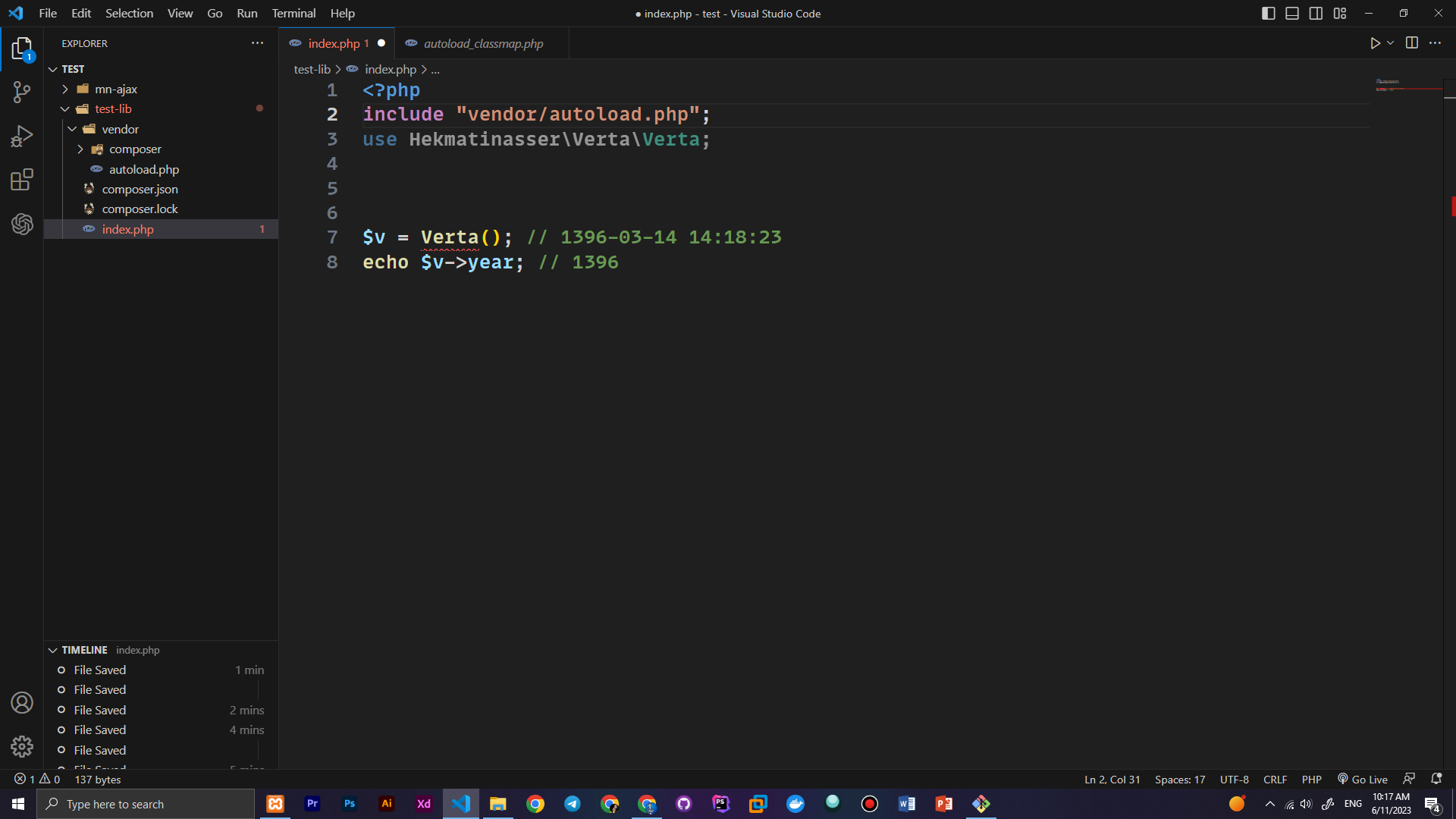Open the Source Control view
Image resolution: width=1456 pixels, height=819 pixels.
(x=22, y=93)
